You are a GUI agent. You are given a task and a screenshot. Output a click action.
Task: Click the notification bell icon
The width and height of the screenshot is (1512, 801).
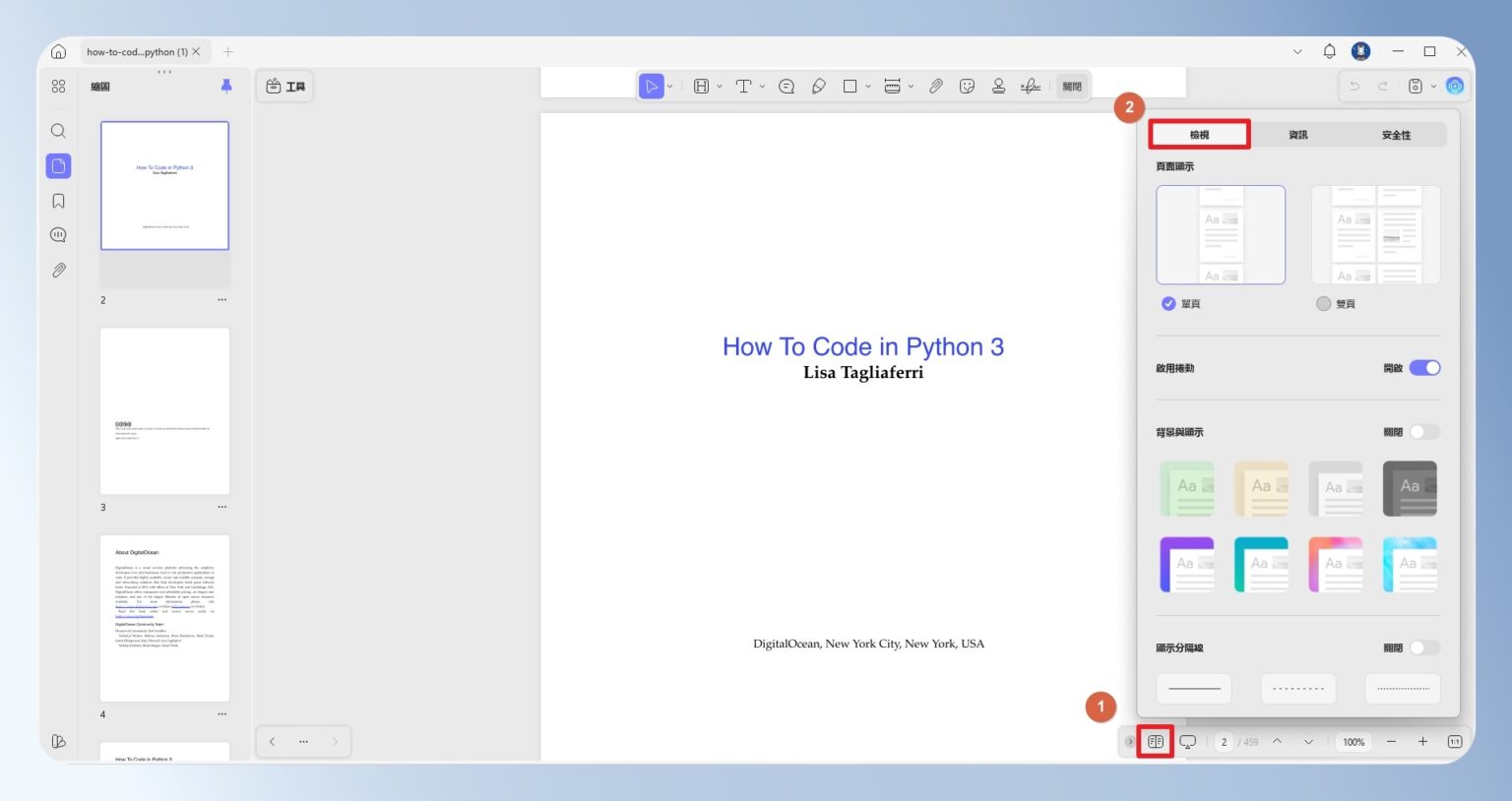[x=1329, y=51]
